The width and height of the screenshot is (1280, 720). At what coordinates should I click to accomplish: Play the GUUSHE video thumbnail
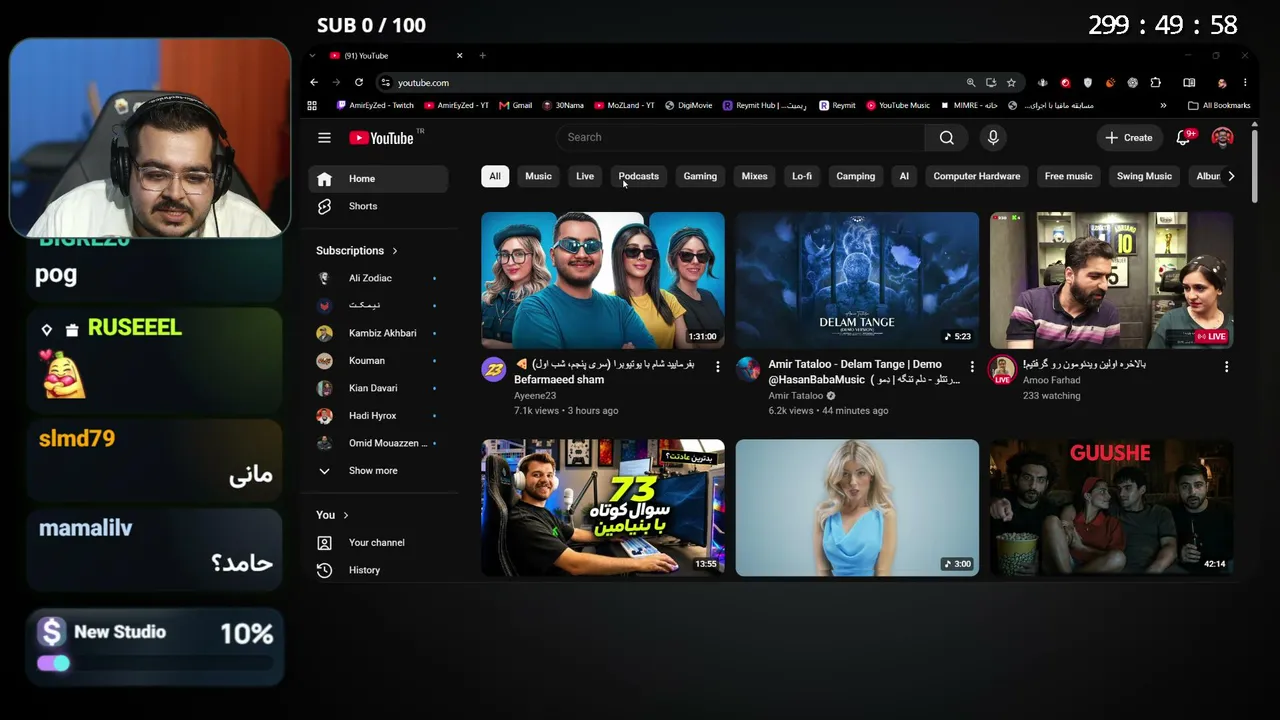(1111, 508)
